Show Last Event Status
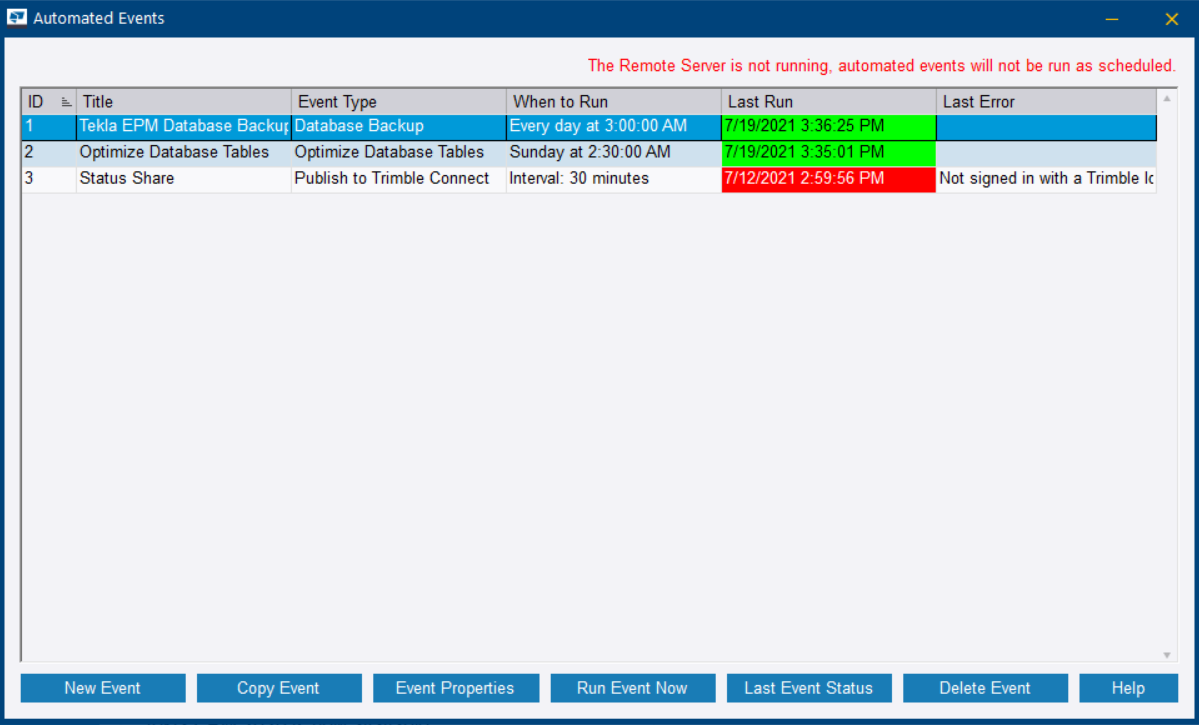The image size is (1199, 725). point(809,688)
